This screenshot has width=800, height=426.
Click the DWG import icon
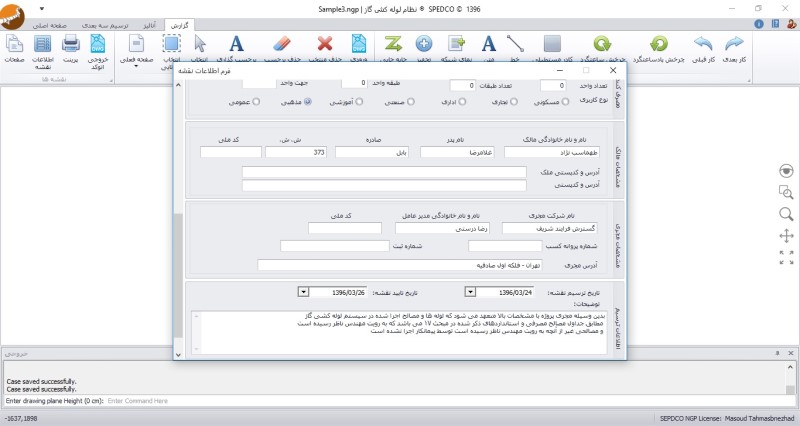359,44
